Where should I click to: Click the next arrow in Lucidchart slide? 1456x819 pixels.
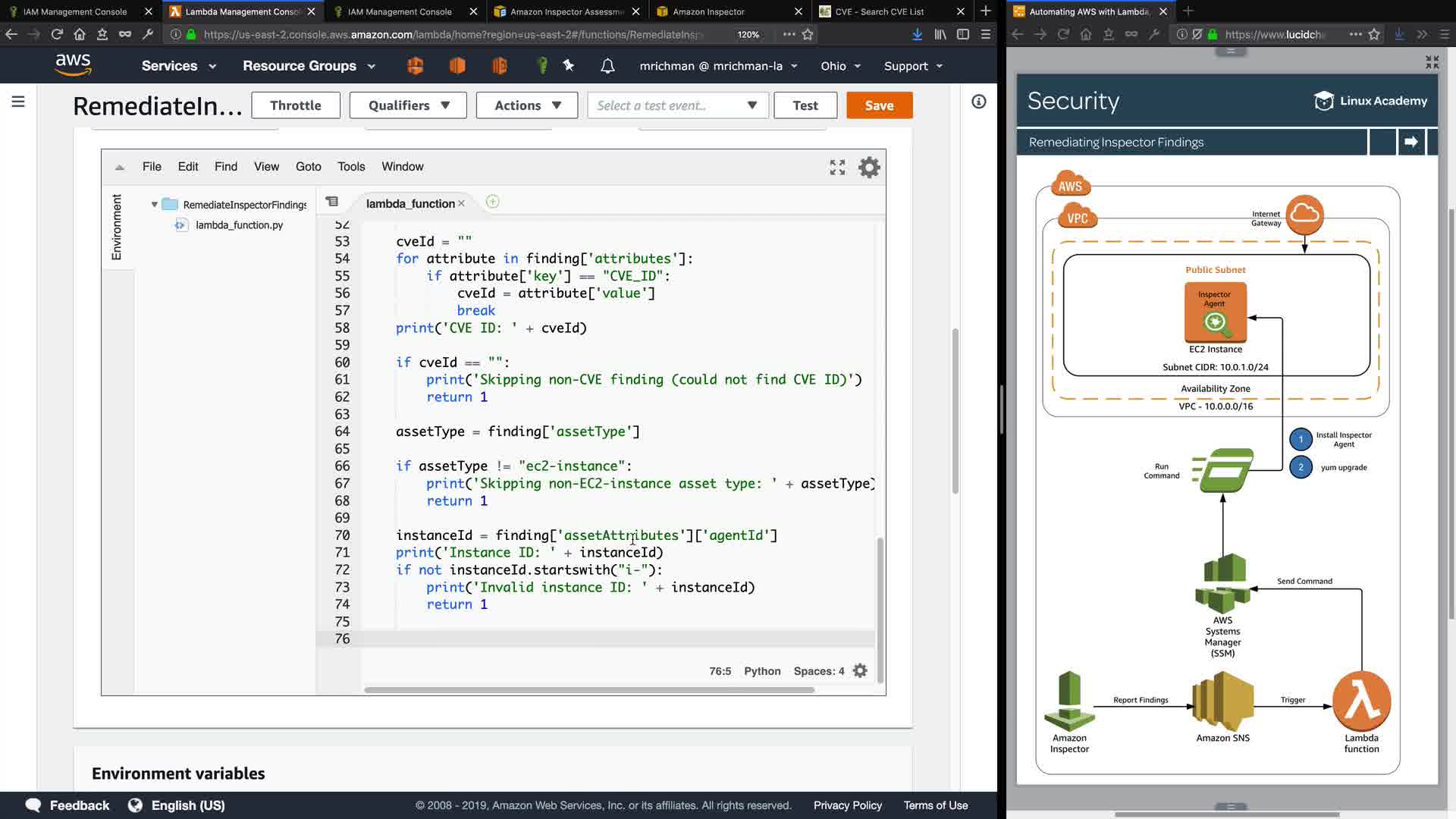click(1410, 142)
